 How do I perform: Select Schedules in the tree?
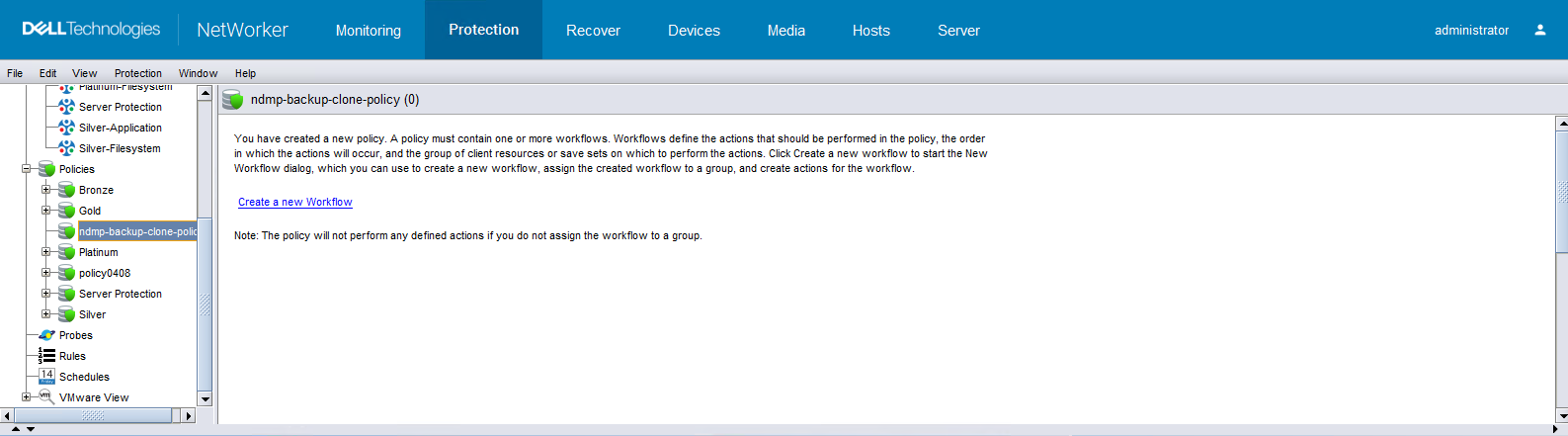pos(84,377)
